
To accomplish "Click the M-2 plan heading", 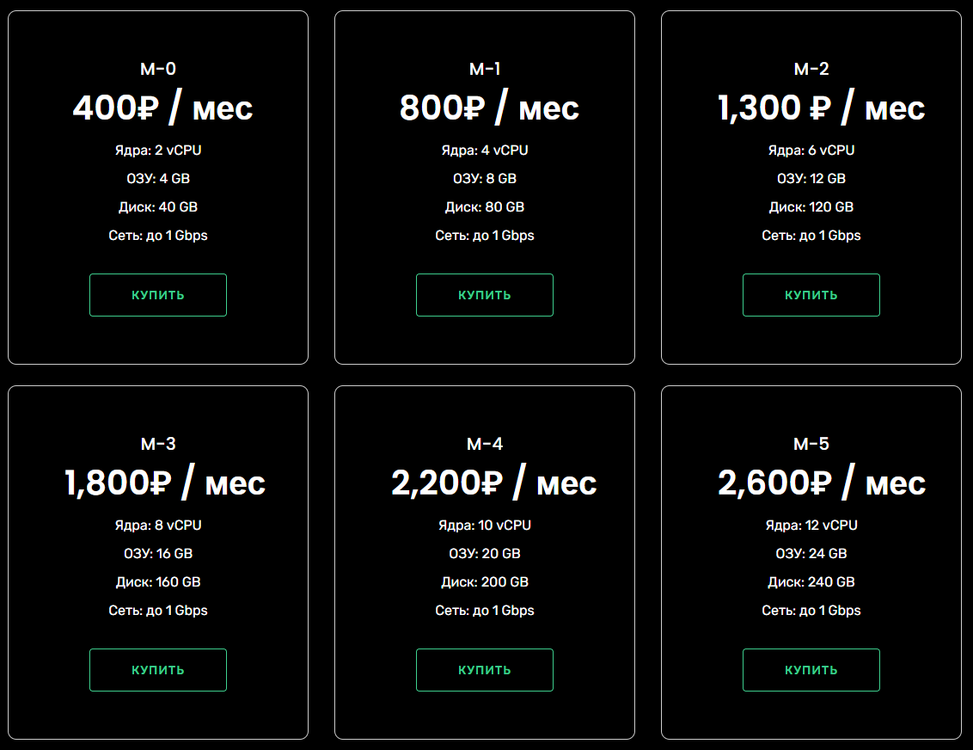I will 811,69.
